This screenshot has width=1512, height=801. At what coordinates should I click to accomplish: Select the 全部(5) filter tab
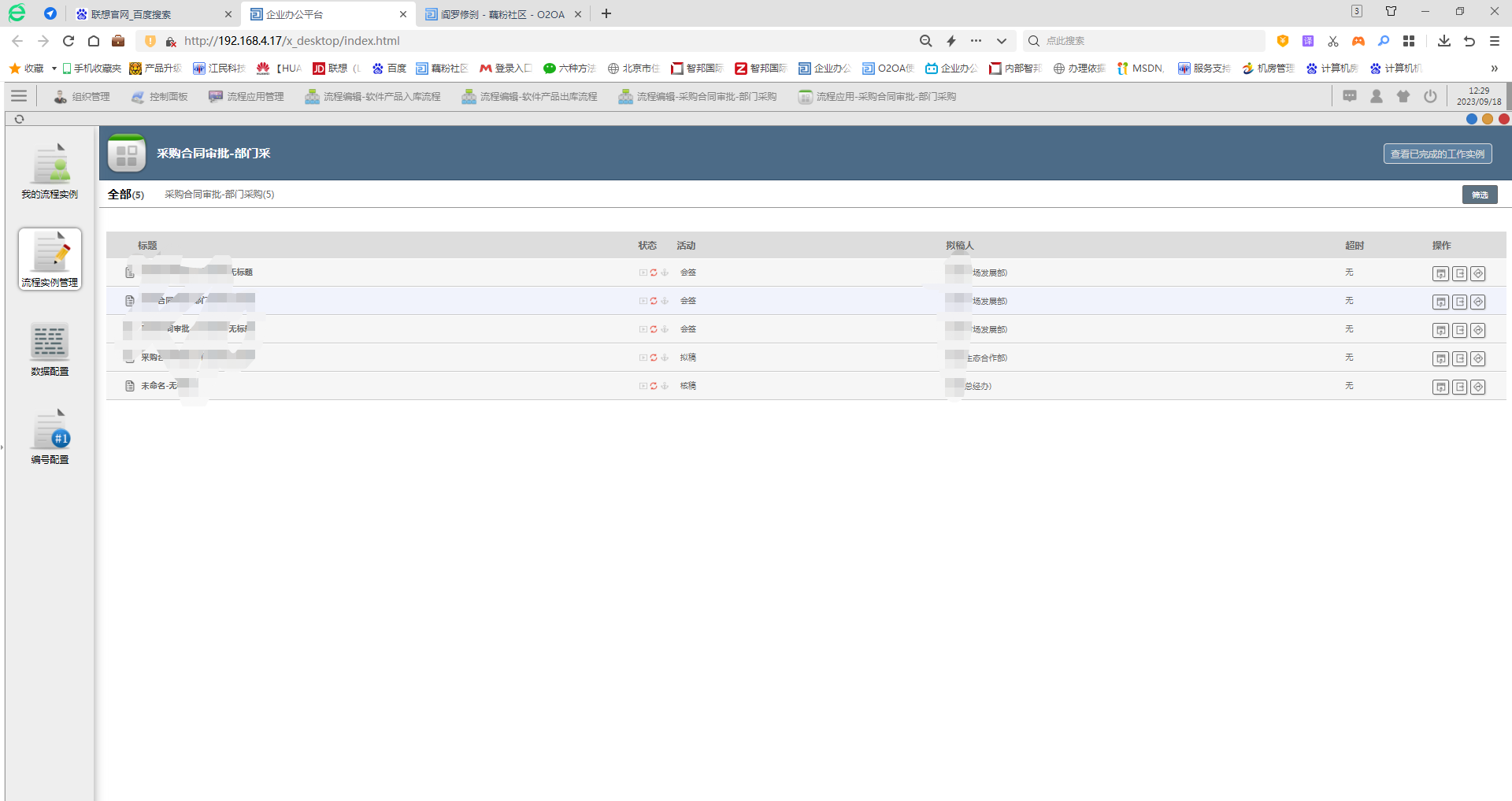pos(126,194)
